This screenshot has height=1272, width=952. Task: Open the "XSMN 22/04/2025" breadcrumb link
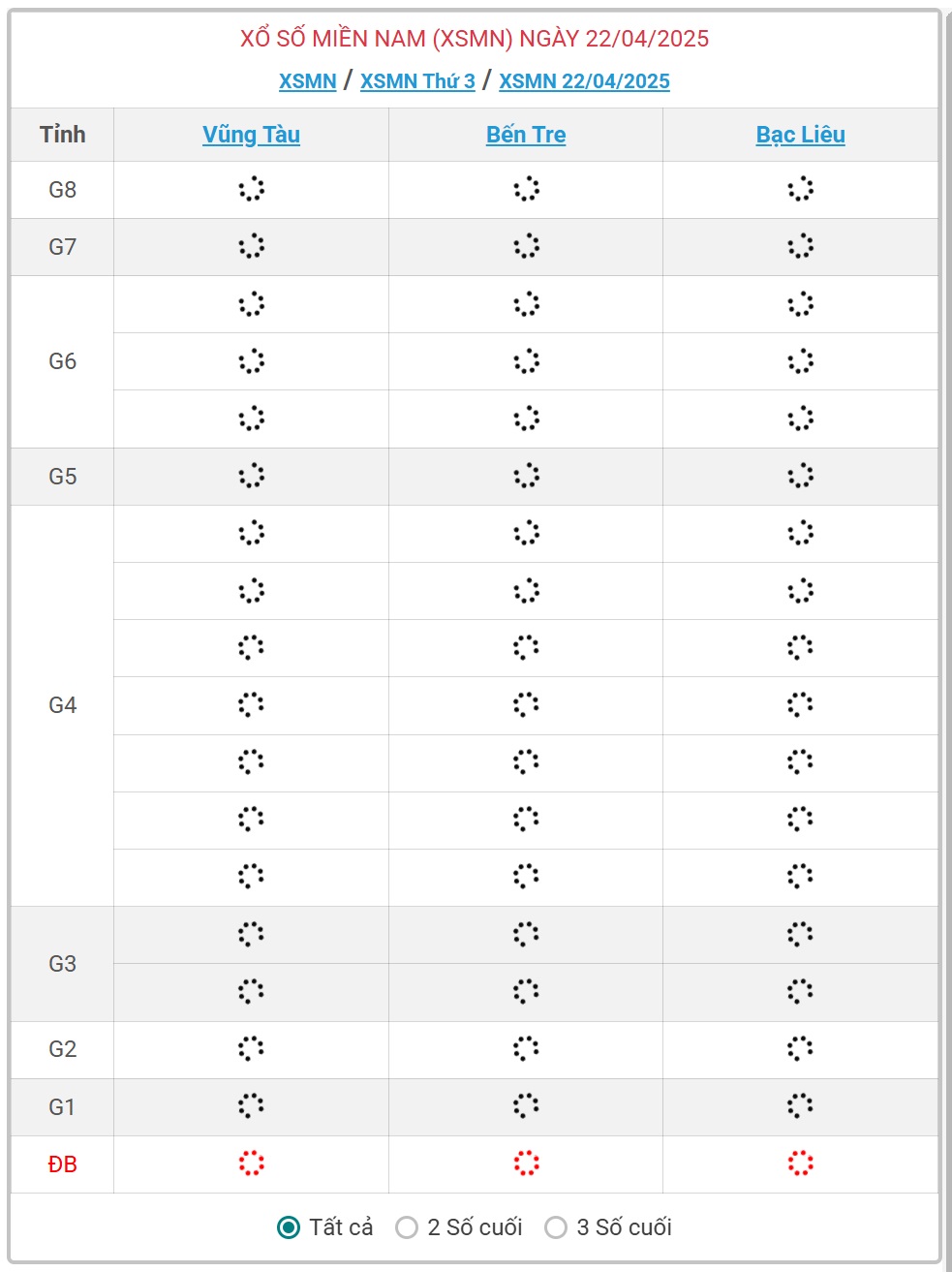[x=584, y=81]
